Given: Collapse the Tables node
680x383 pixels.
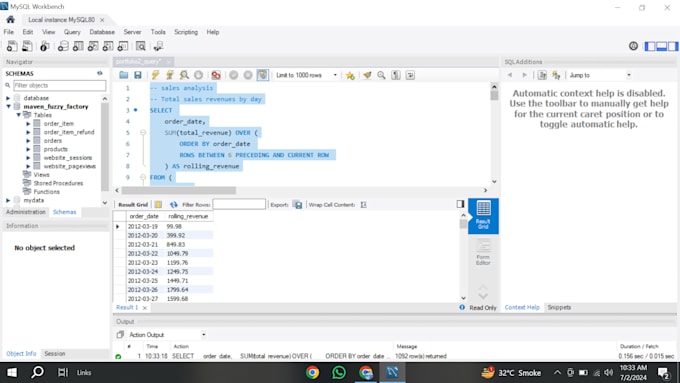Looking at the screenshot, I should 19,115.
